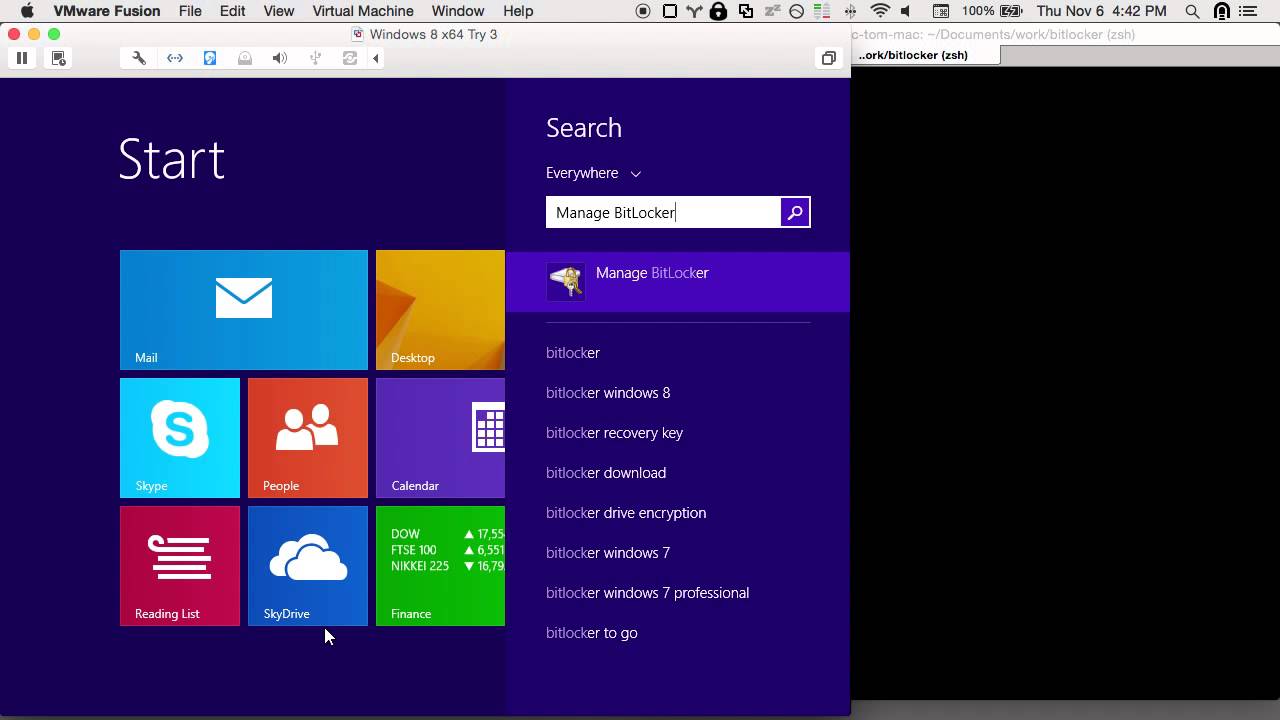Open the People tile
Screen dimensions: 1280x720
pos(308,438)
